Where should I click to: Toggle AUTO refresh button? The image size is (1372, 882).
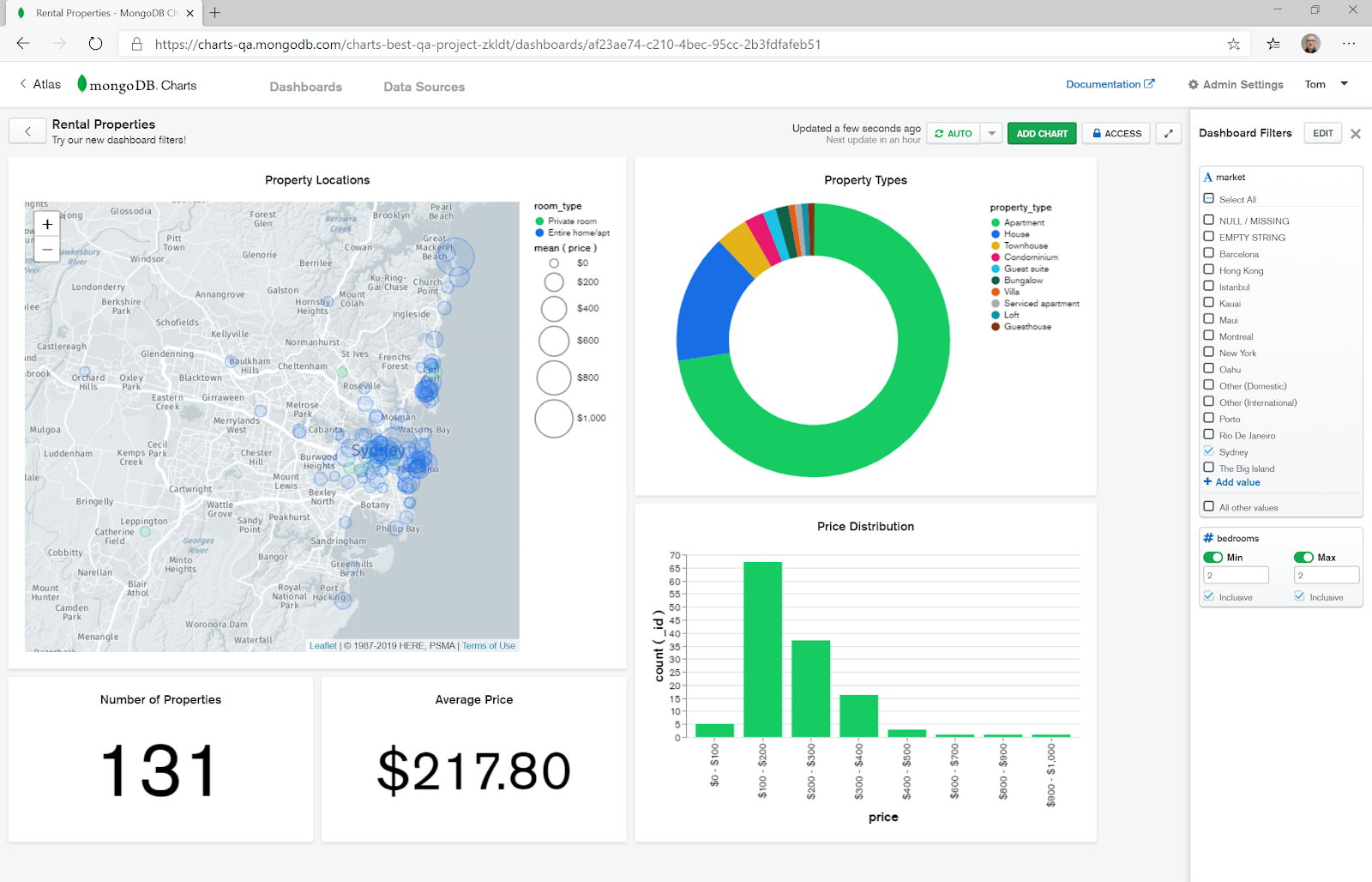tap(954, 133)
